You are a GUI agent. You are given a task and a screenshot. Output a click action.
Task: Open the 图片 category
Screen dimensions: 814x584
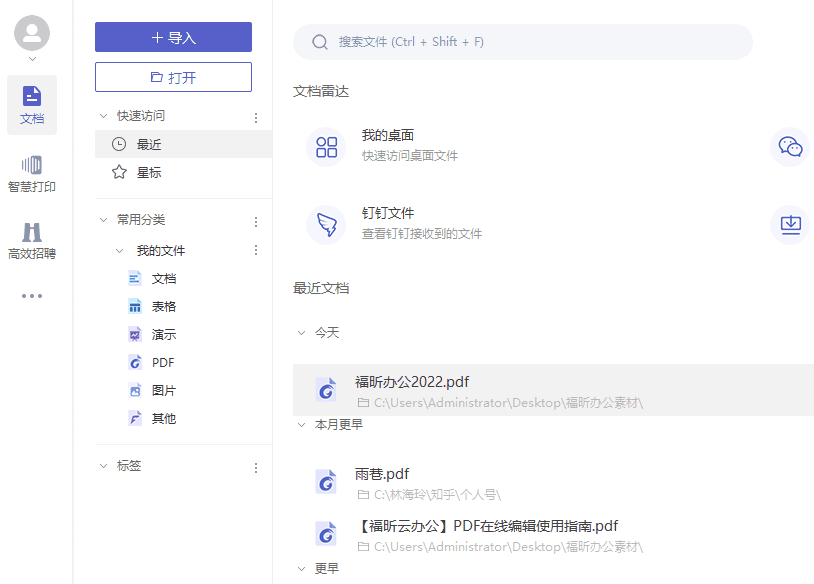135,390
